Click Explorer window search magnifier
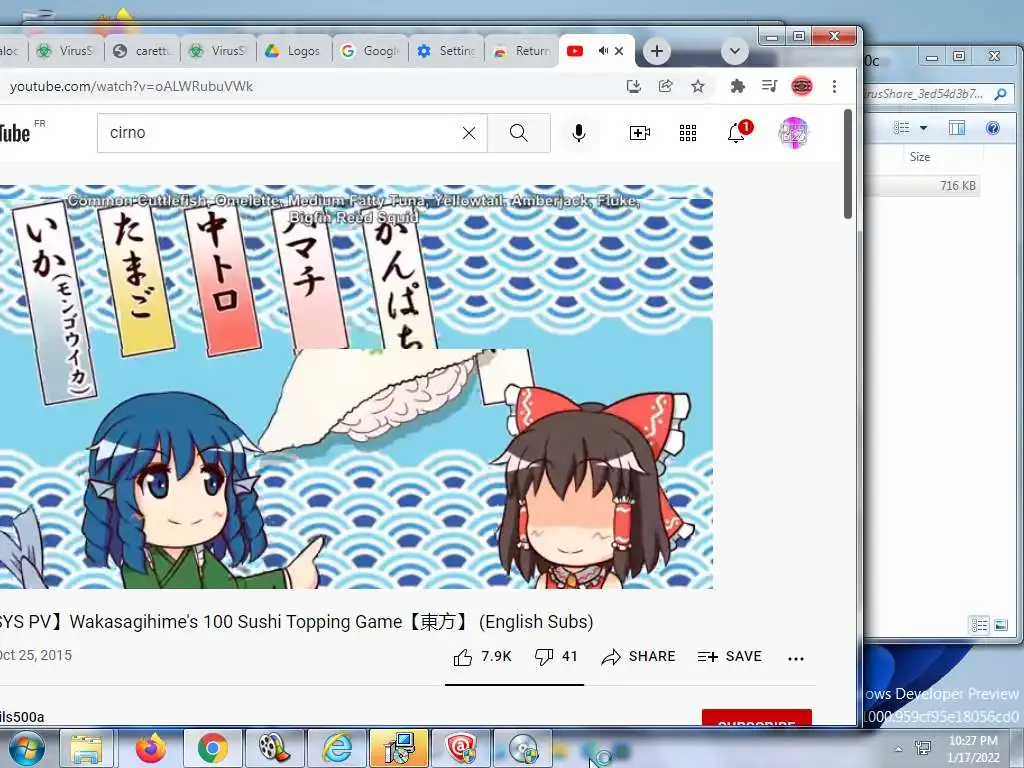Image resolution: width=1024 pixels, height=768 pixels. pyautogui.click(x=1000, y=94)
